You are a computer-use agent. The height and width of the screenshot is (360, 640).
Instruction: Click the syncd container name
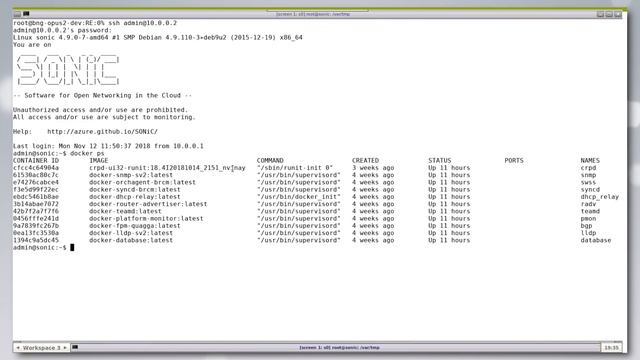pyautogui.click(x=590, y=189)
